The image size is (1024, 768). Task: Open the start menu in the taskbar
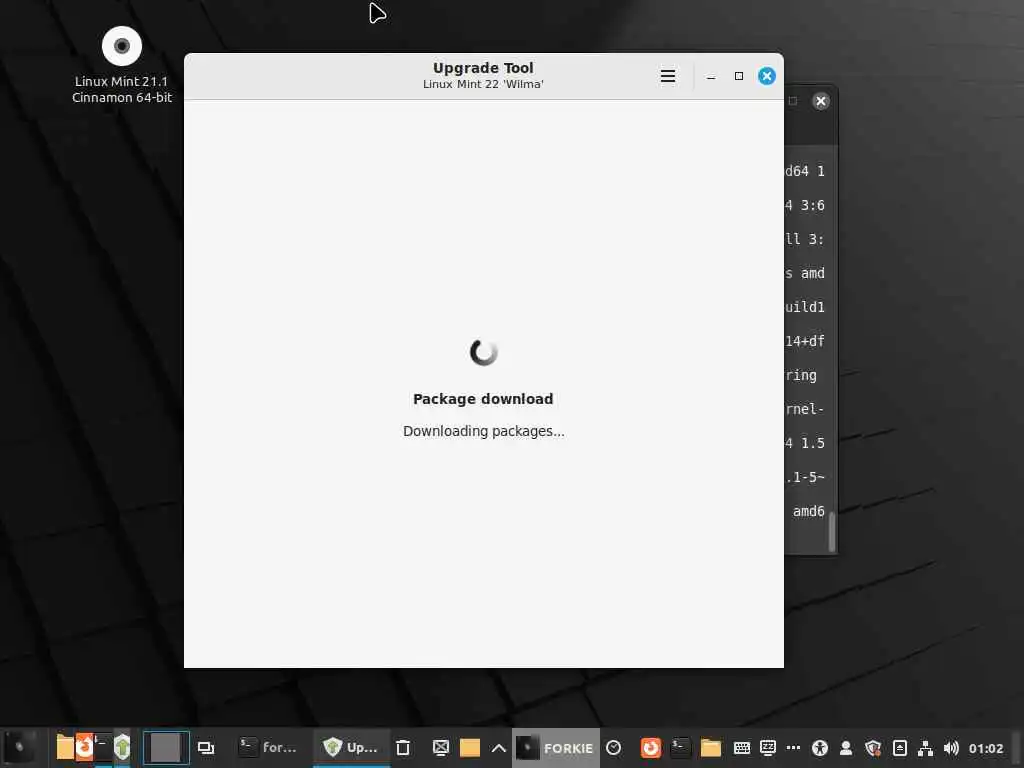point(20,748)
